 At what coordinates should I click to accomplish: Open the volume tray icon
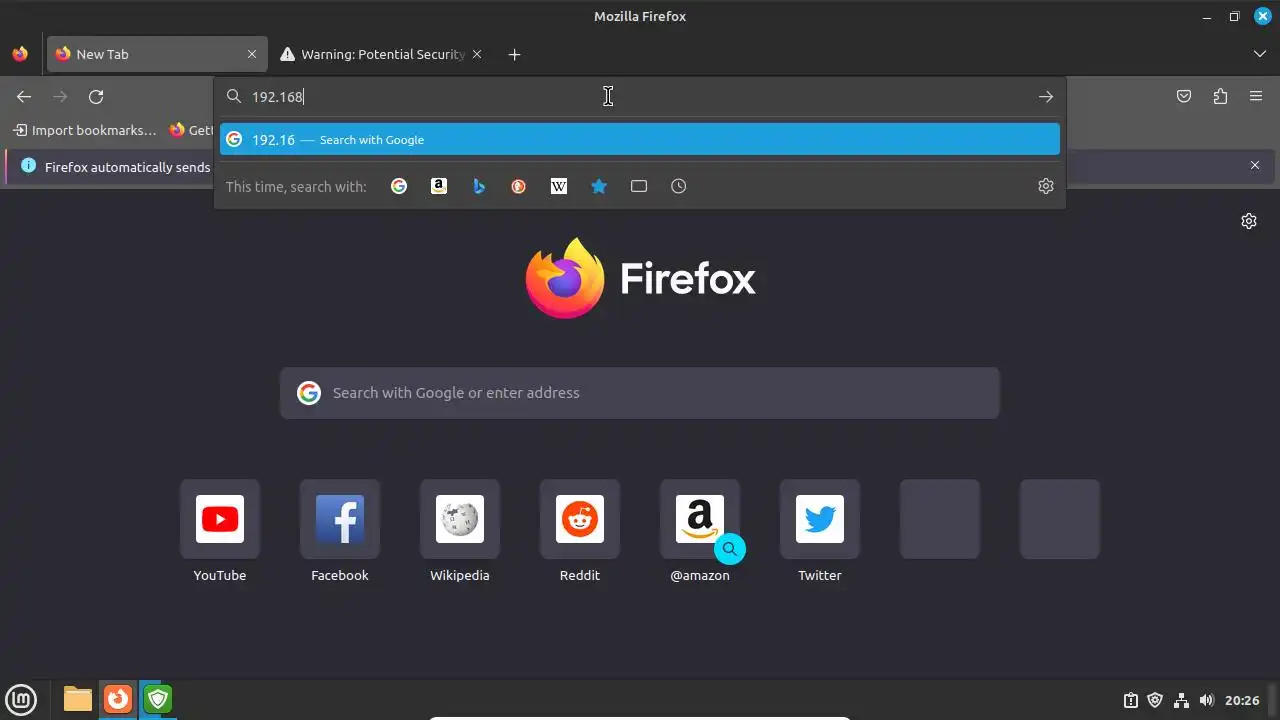point(1207,700)
